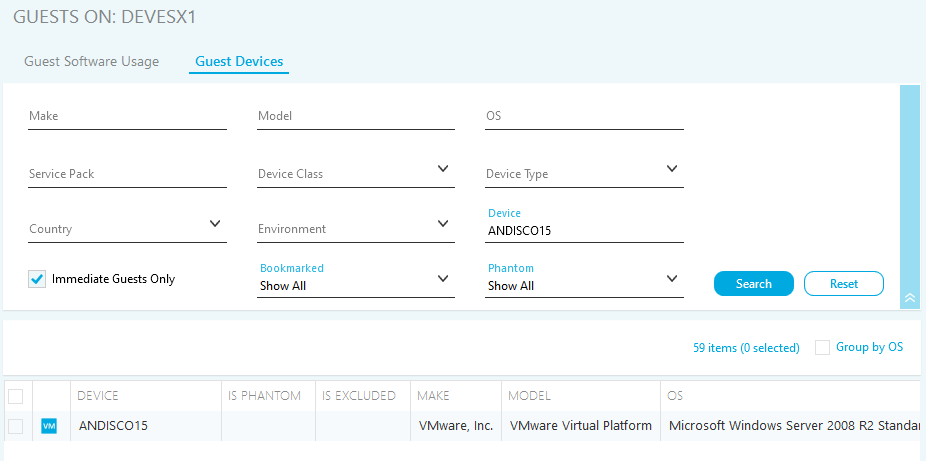Enable the Immediate Guests Only checkbox

(x=37, y=279)
